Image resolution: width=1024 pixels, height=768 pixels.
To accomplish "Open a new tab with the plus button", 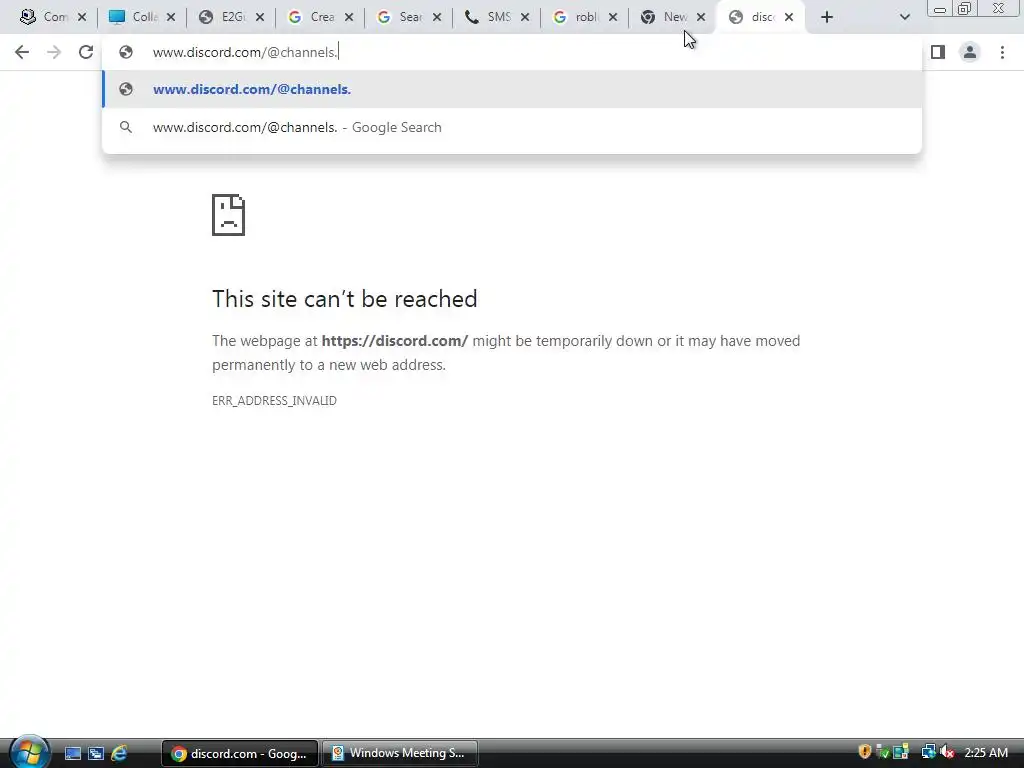I will tap(827, 18).
